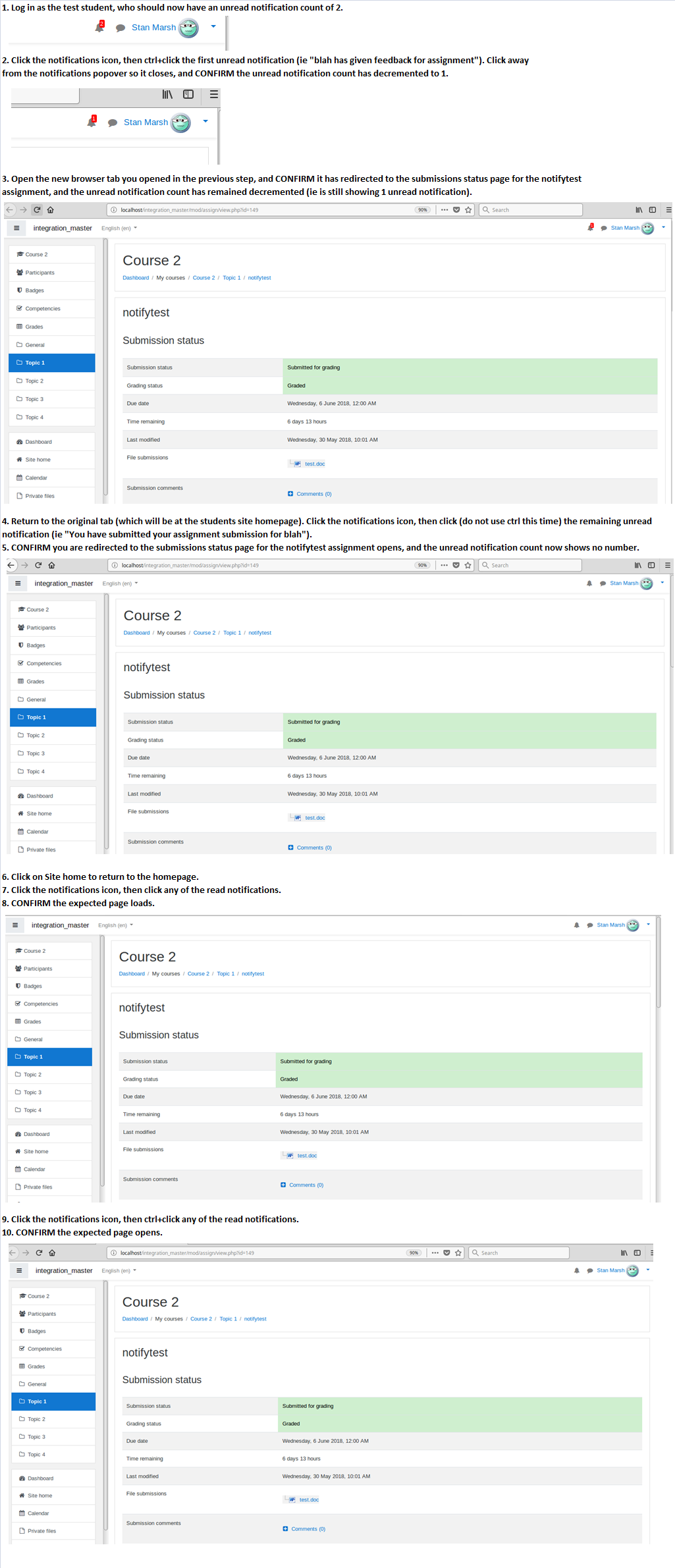Click notification bell in step 10 screenshot

tap(577, 1270)
